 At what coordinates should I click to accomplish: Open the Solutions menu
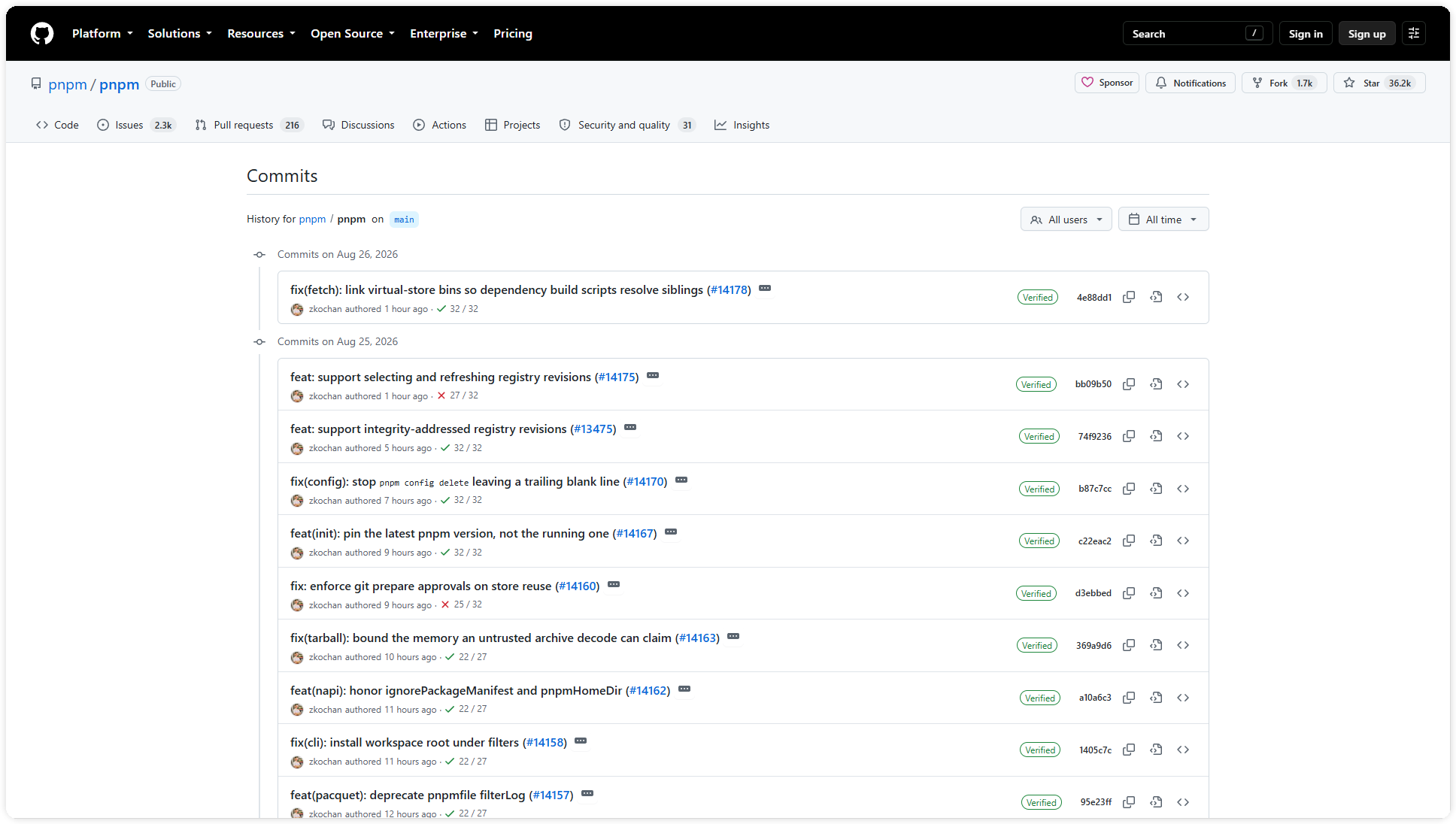(x=180, y=33)
